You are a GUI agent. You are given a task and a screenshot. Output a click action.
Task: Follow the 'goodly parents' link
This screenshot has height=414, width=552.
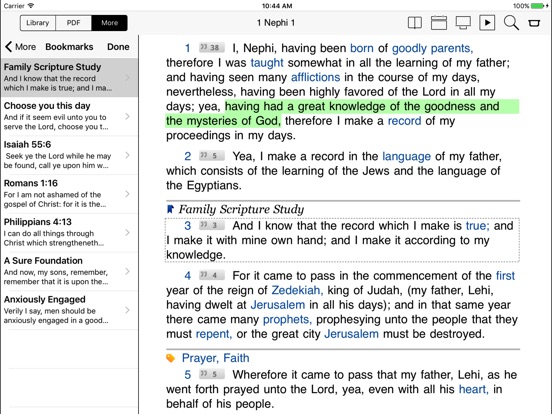[432, 48]
